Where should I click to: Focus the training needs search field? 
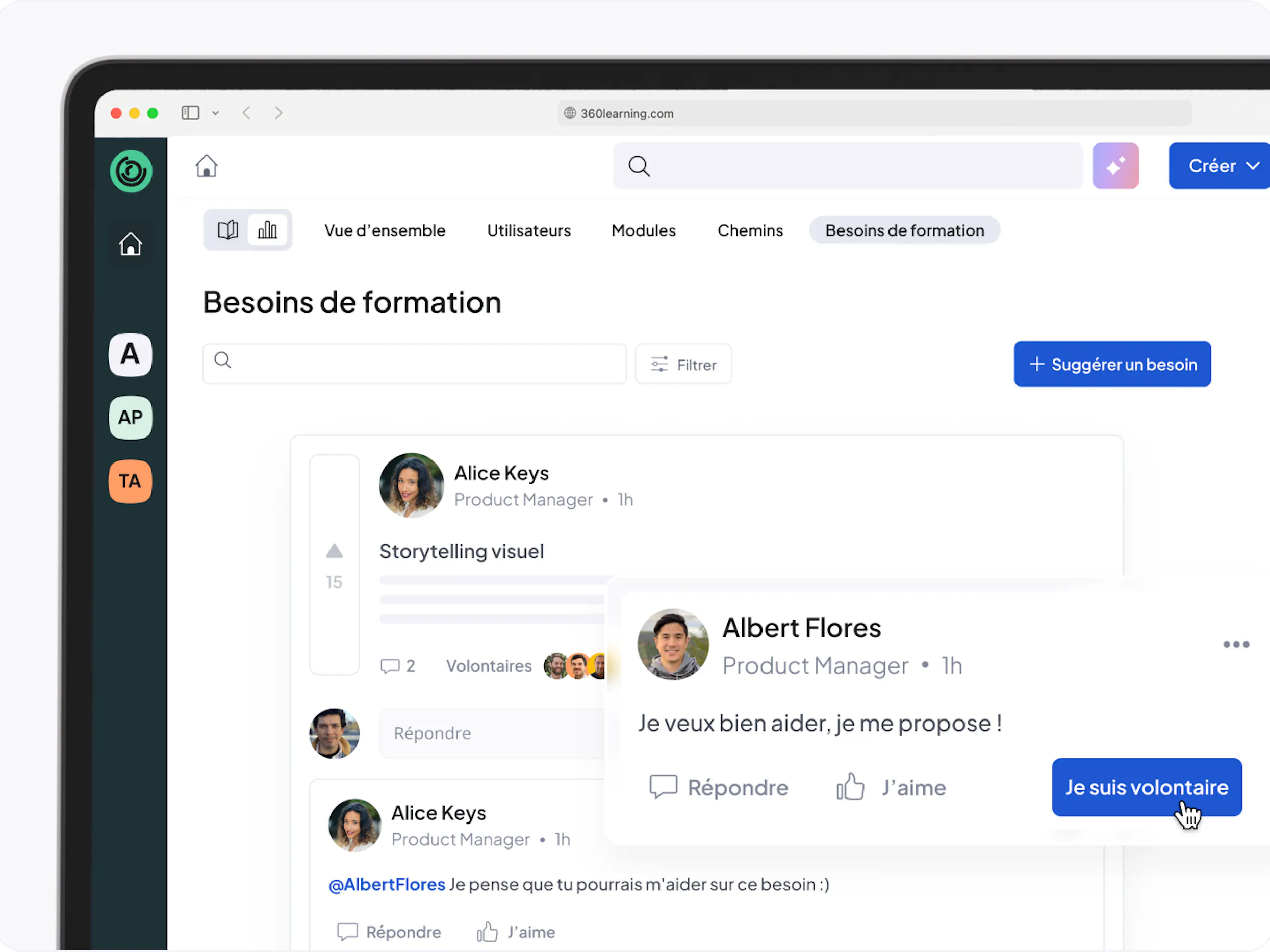pyautogui.click(x=414, y=364)
